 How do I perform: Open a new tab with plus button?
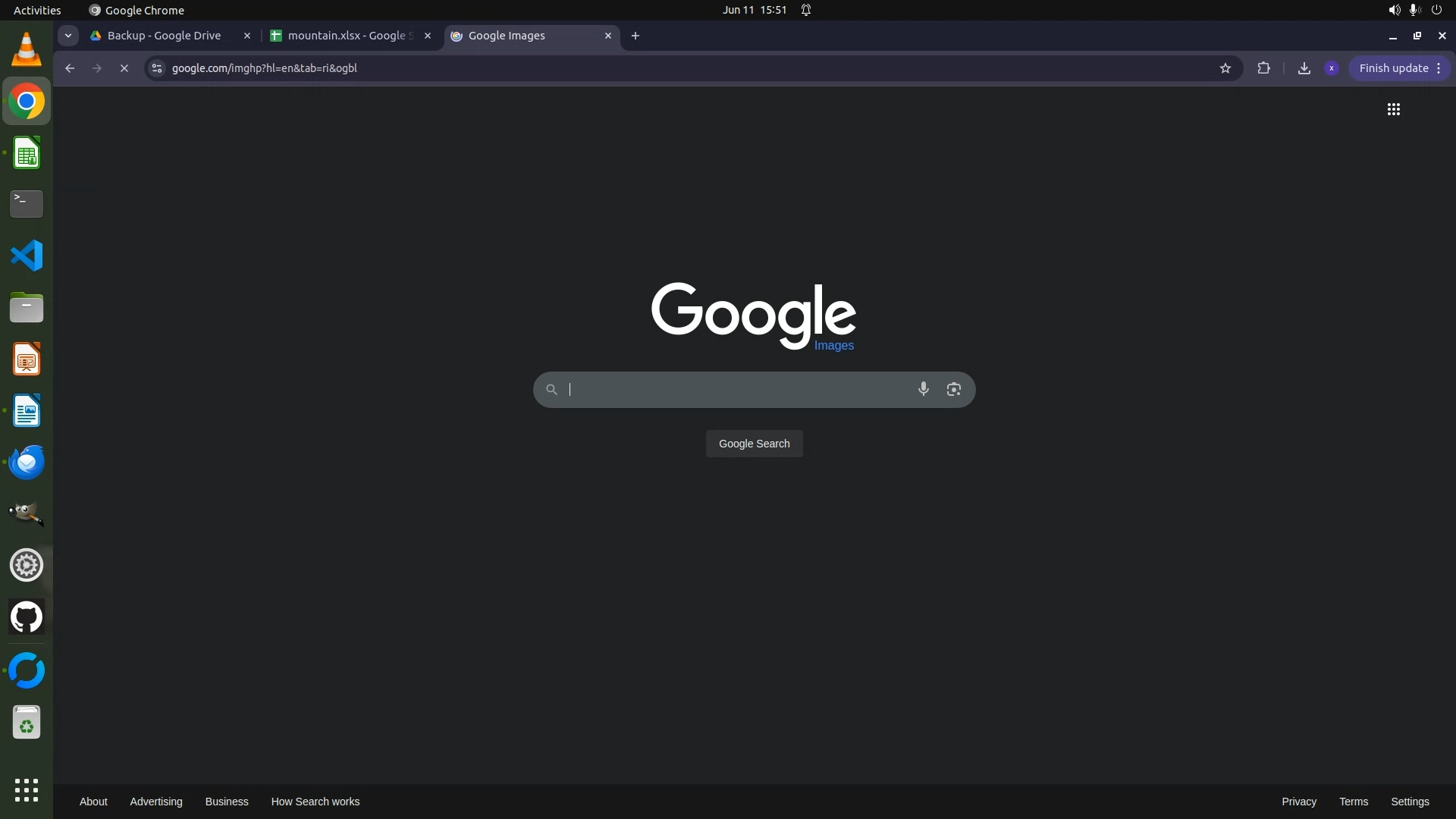pos(635,36)
